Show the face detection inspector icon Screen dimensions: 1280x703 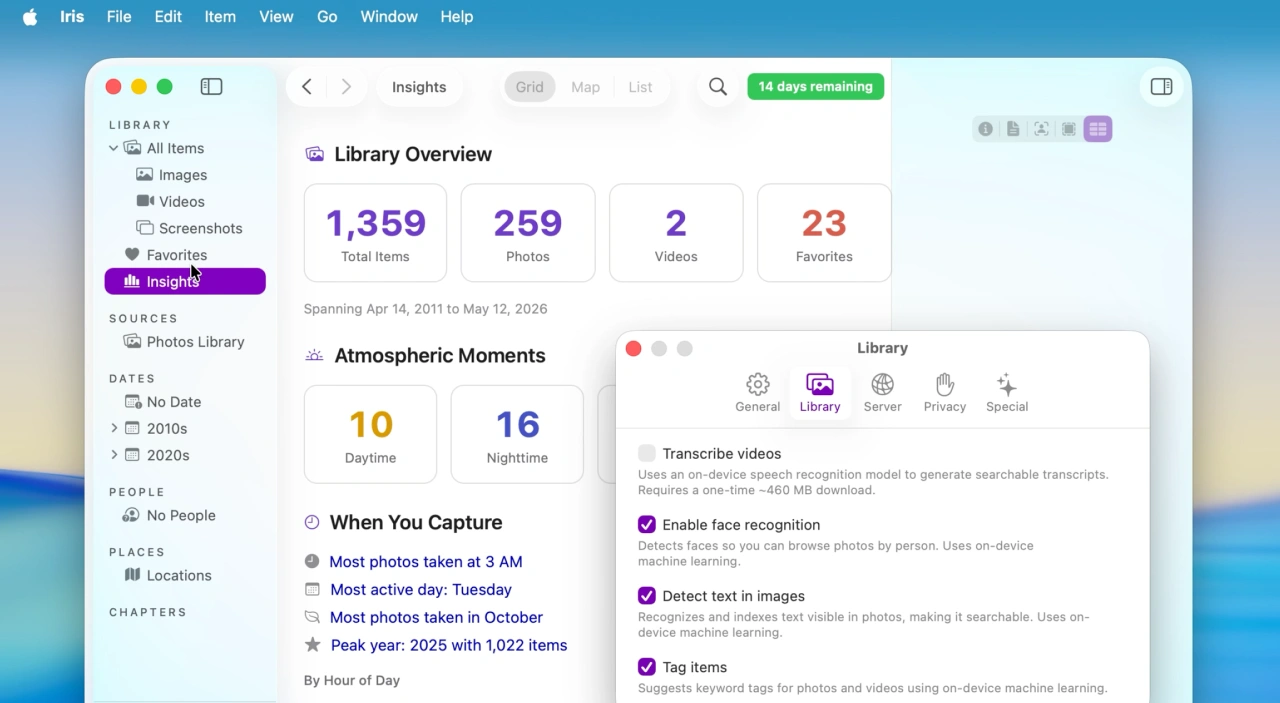click(x=1041, y=129)
